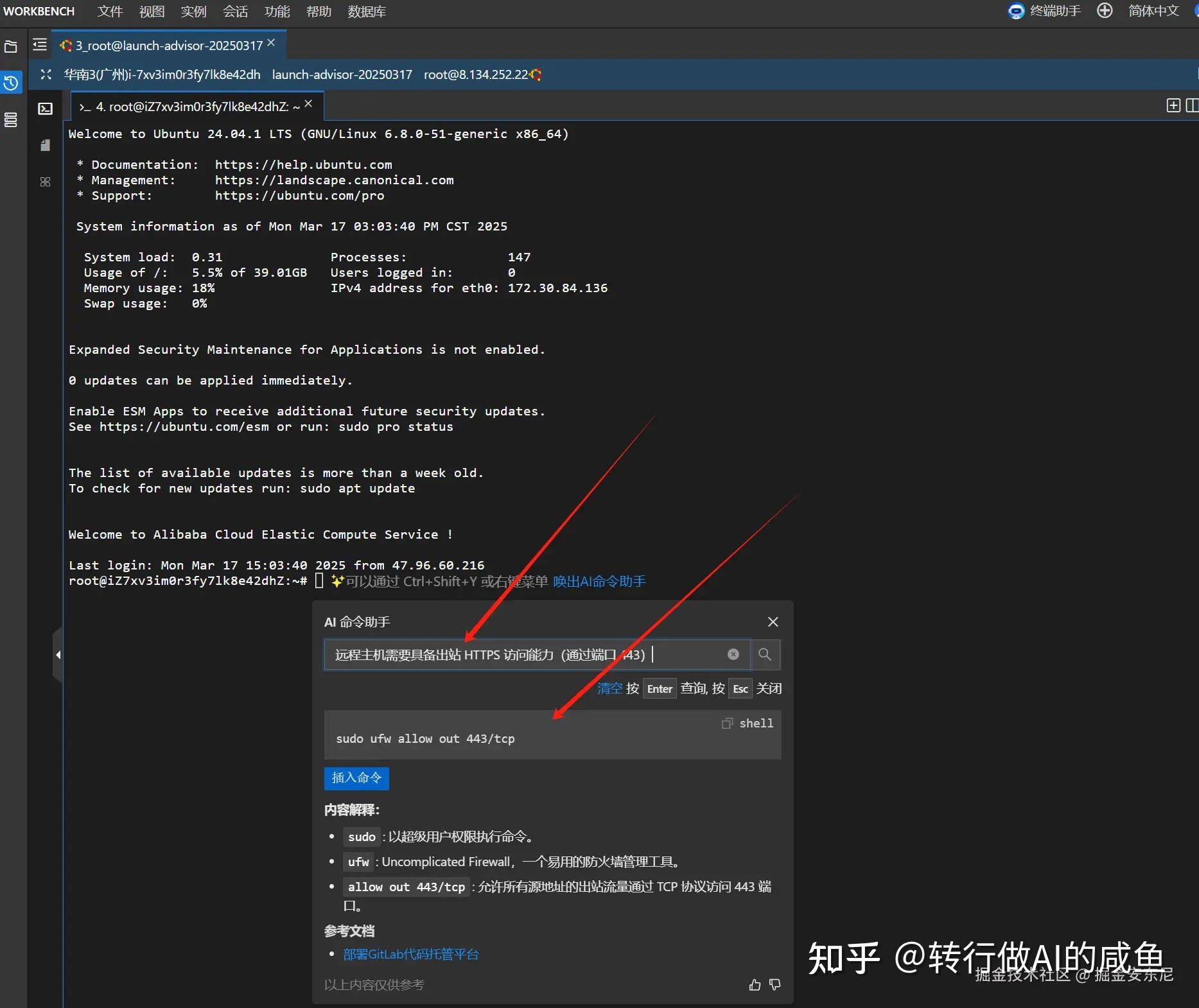Open the 终端助手 assistant
Screen dimensions: 1199x1008
(x=1045, y=11)
